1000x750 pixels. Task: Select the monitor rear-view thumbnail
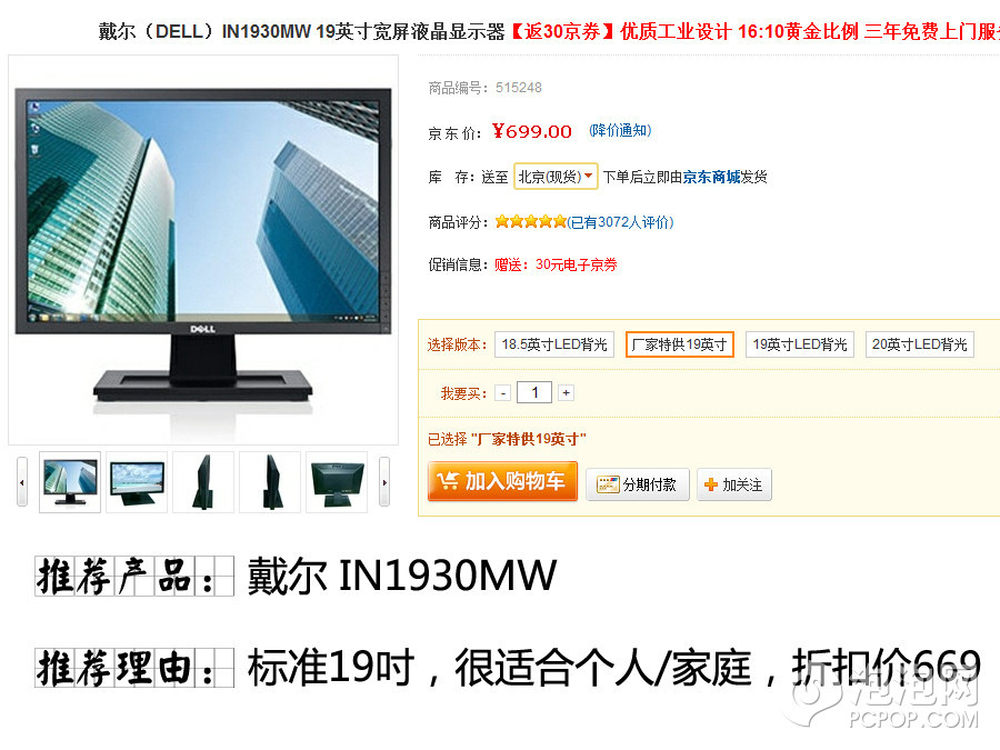(x=337, y=482)
